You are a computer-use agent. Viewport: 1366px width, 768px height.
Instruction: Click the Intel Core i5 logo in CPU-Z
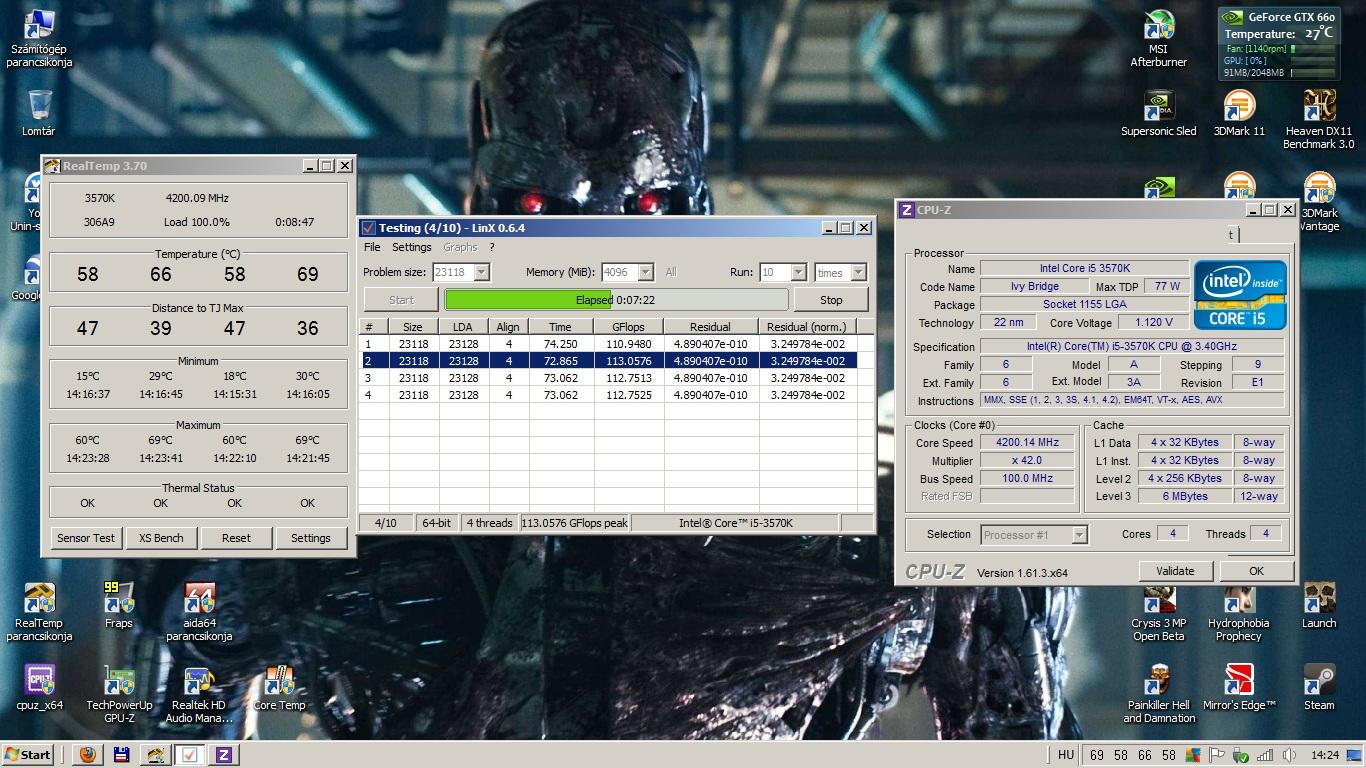click(x=1239, y=295)
